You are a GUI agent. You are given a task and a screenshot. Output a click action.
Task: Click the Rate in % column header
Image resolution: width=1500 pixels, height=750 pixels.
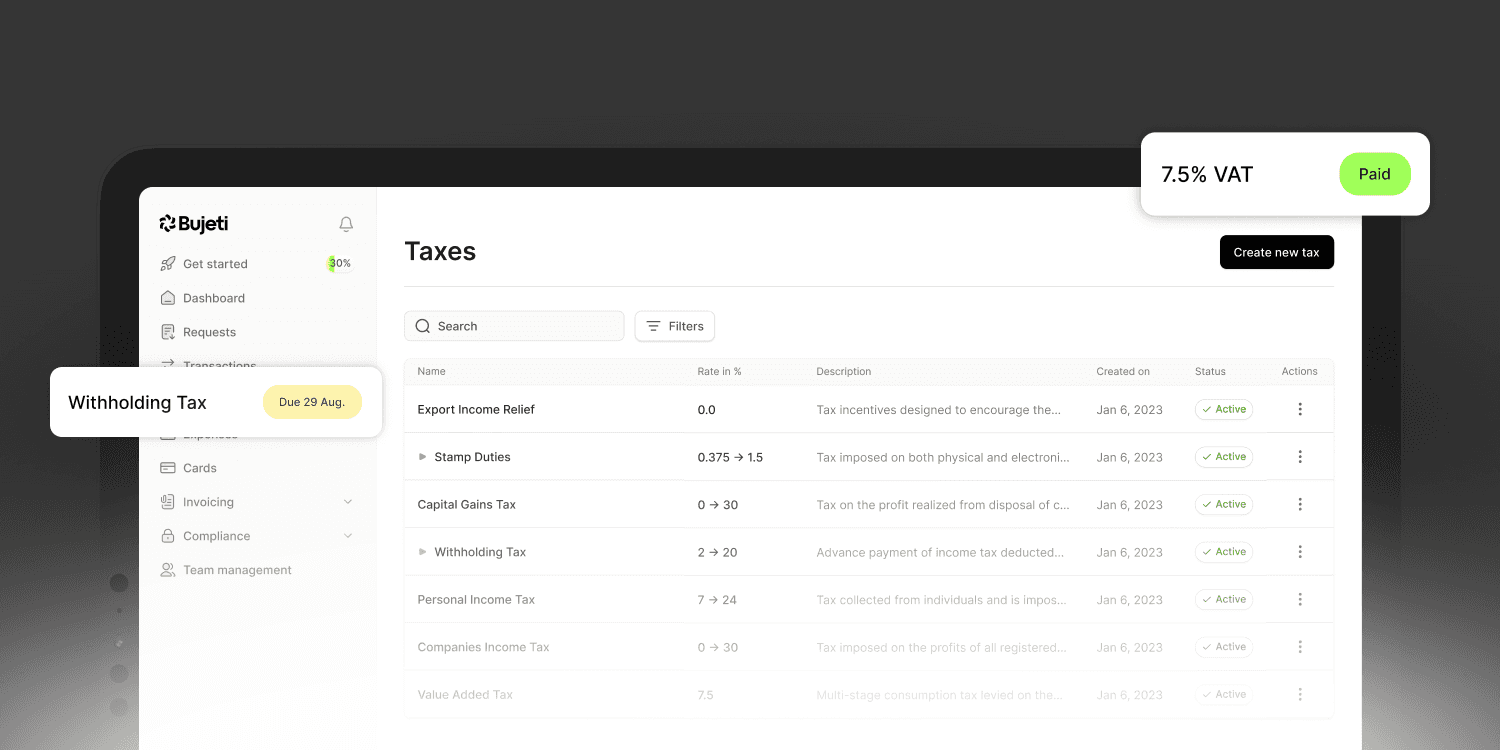coord(720,371)
